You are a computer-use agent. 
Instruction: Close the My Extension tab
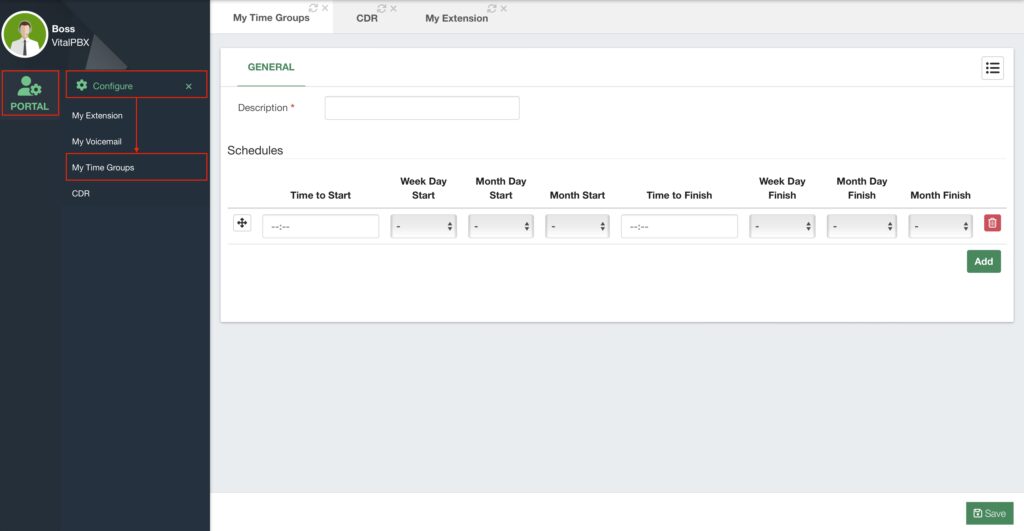click(x=503, y=9)
